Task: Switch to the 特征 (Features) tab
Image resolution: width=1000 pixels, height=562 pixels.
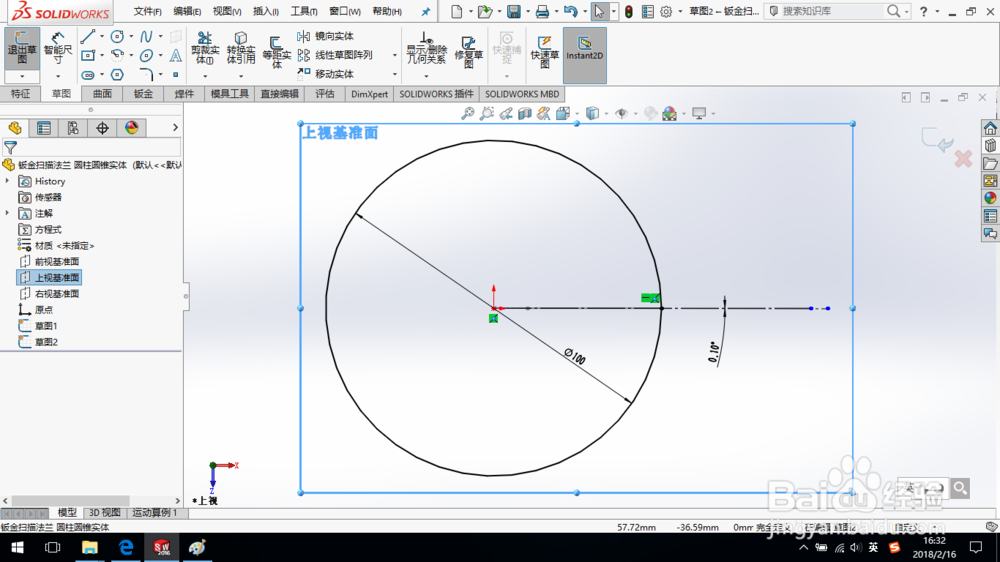Action: pos(20,94)
